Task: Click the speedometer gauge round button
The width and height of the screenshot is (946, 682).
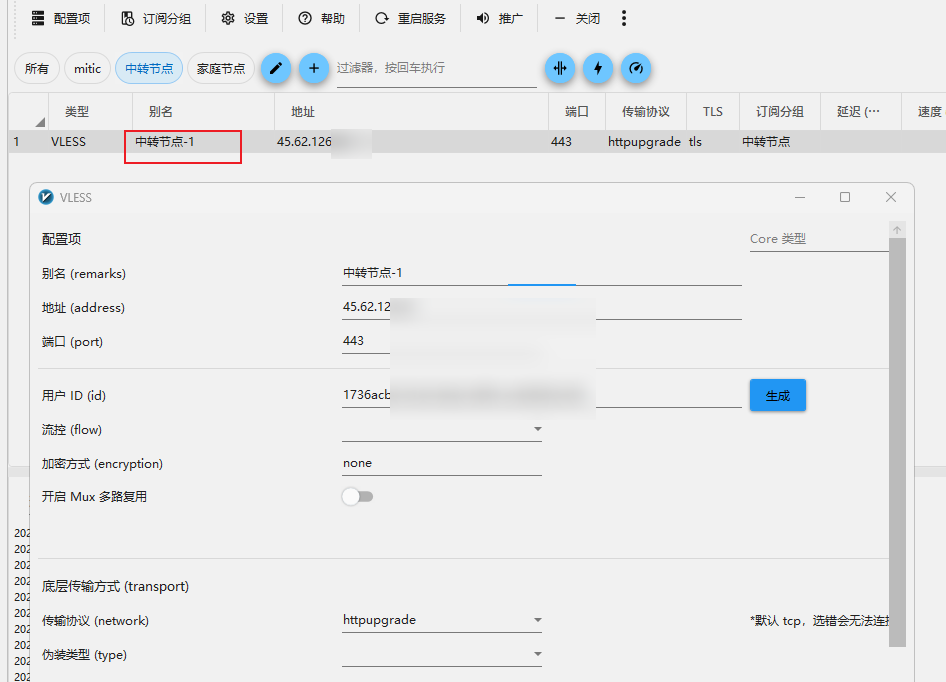Action: pyautogui.click(x=636, y=68)
